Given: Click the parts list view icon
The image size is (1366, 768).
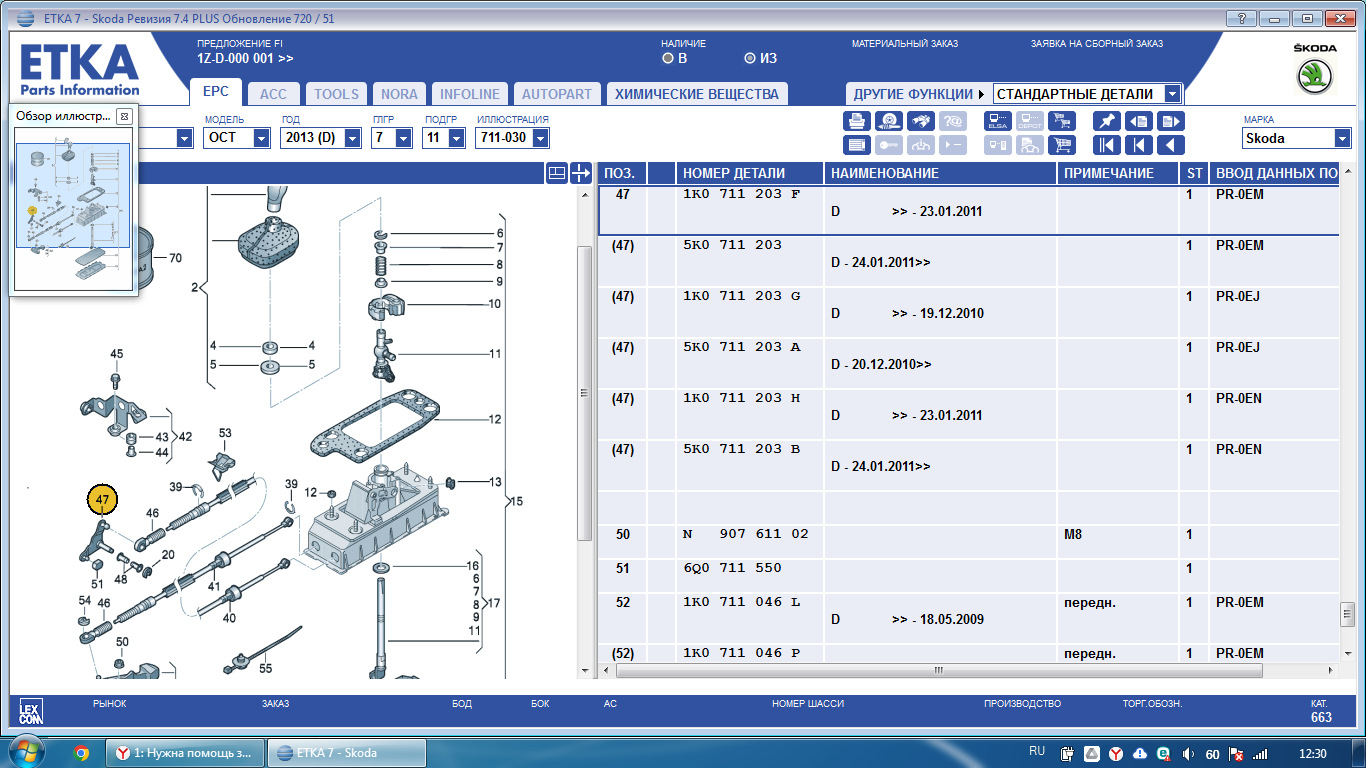Looking at the screenshot, I should (x=858, y=145).
